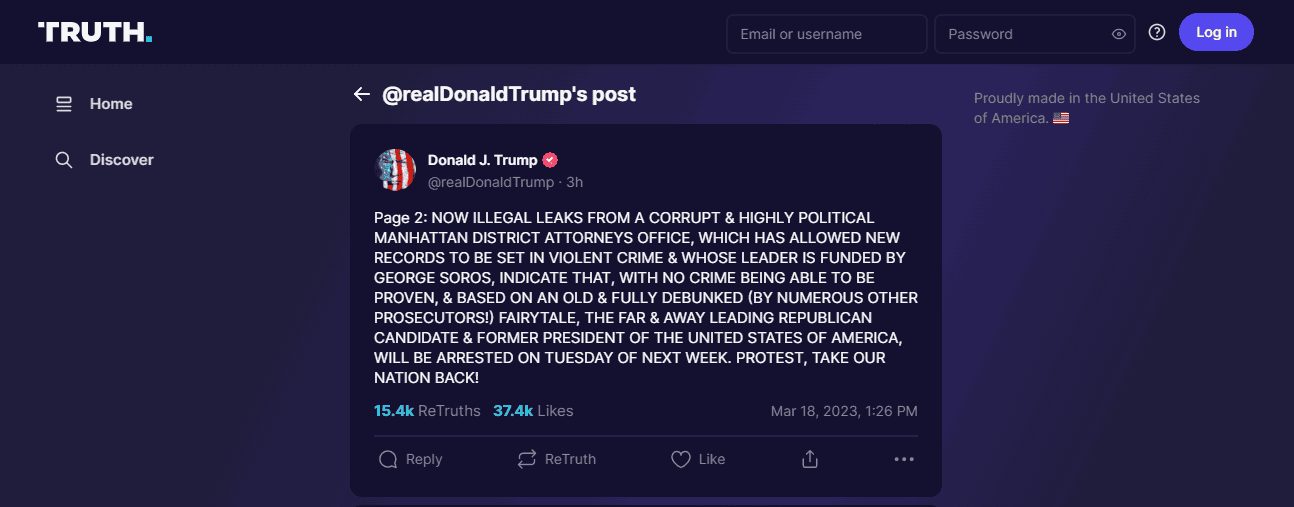
Task: Click the back arrow beside post title
Action: [361, 94]
